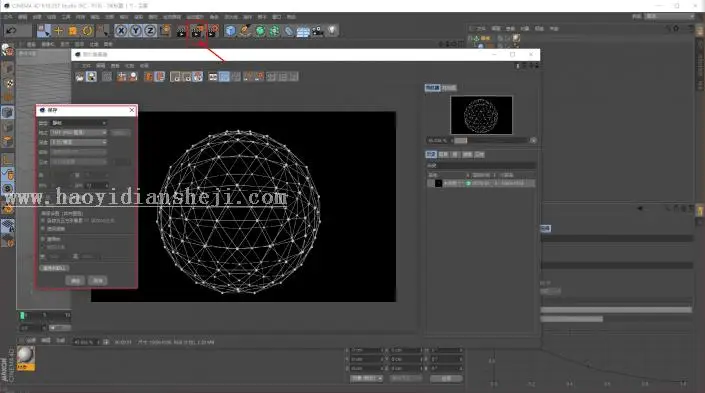Activate the highlighted object mode cube icon

pyautogui.click(x=8, y=112)
